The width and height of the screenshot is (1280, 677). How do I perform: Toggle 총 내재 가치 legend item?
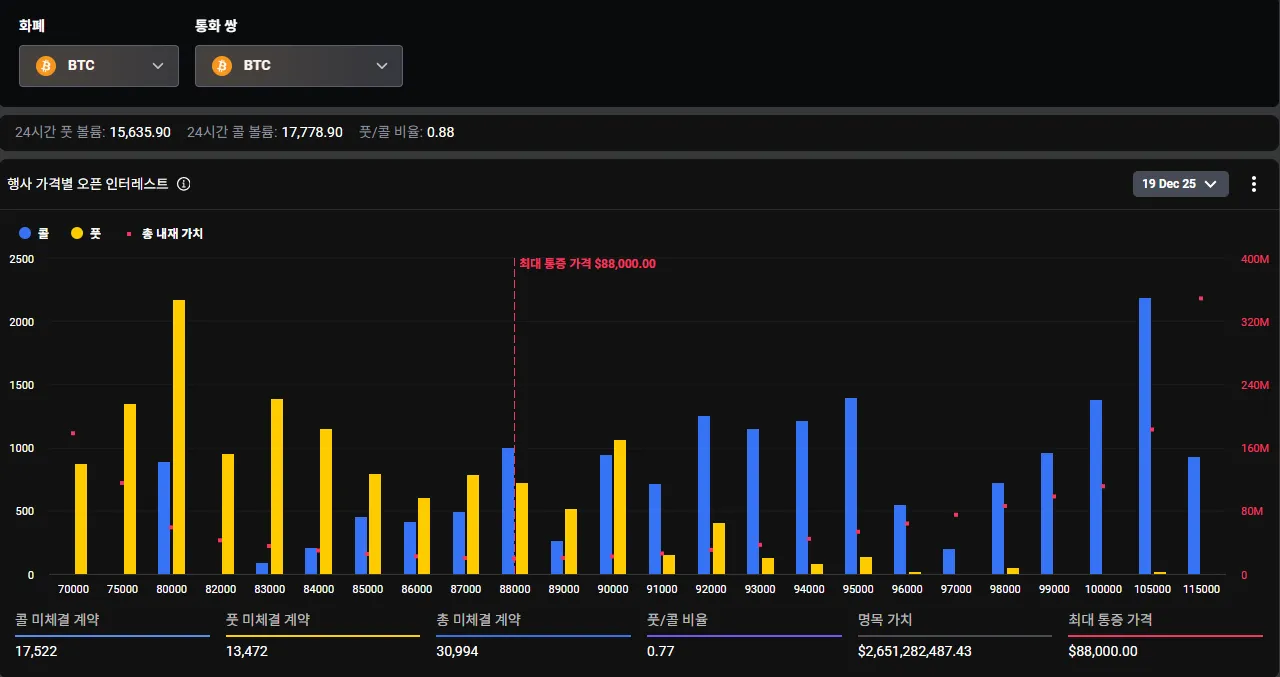(x=164, y=233)
